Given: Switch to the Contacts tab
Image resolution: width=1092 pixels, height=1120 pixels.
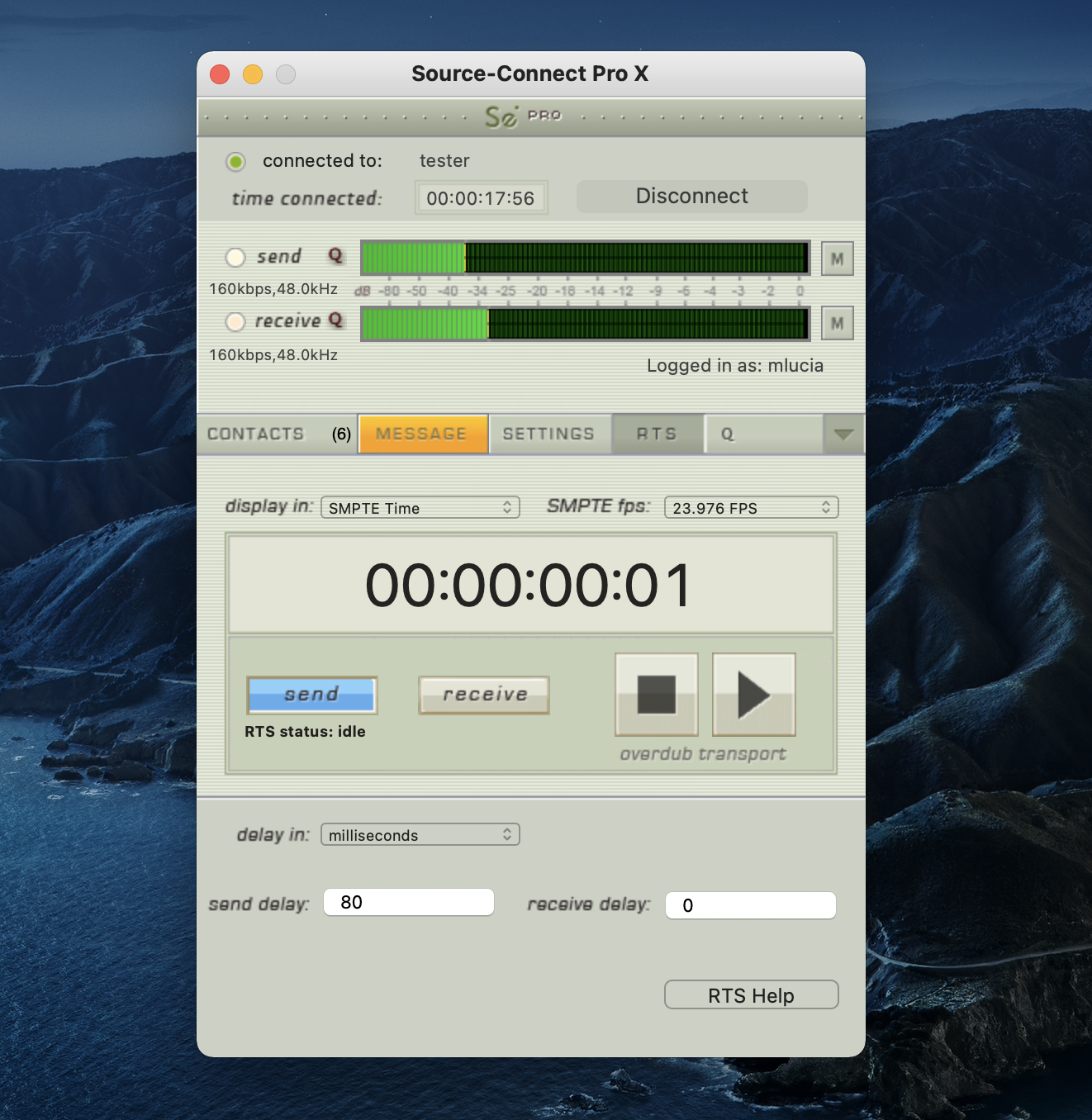Looking at the screenshot, I should [256, 434].
